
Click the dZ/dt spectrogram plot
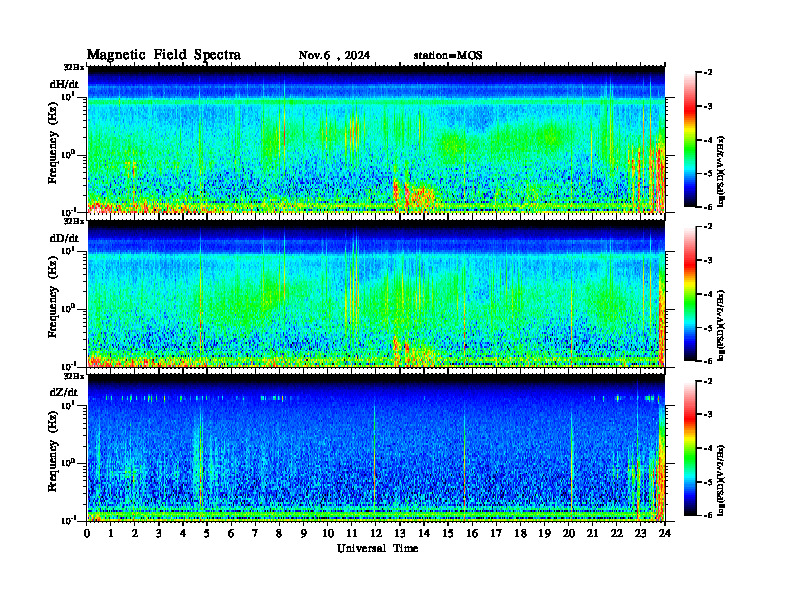pos(376,448)
